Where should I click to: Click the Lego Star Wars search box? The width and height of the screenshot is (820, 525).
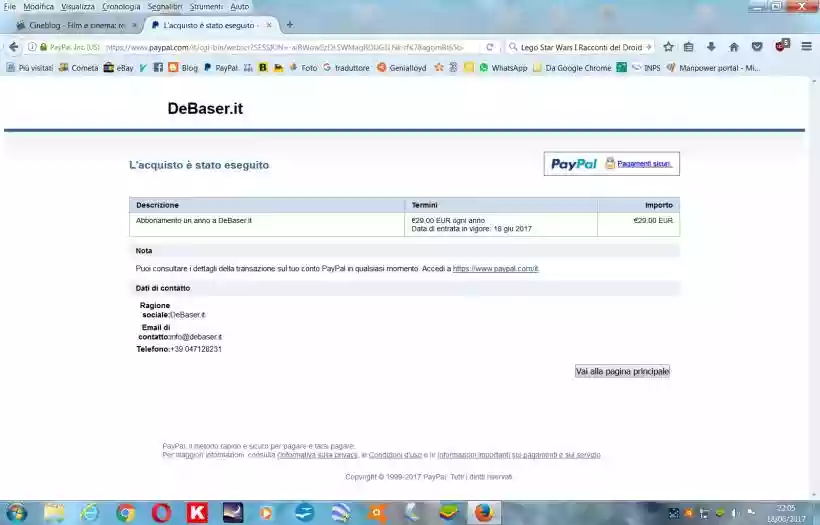tap(580, 47)
